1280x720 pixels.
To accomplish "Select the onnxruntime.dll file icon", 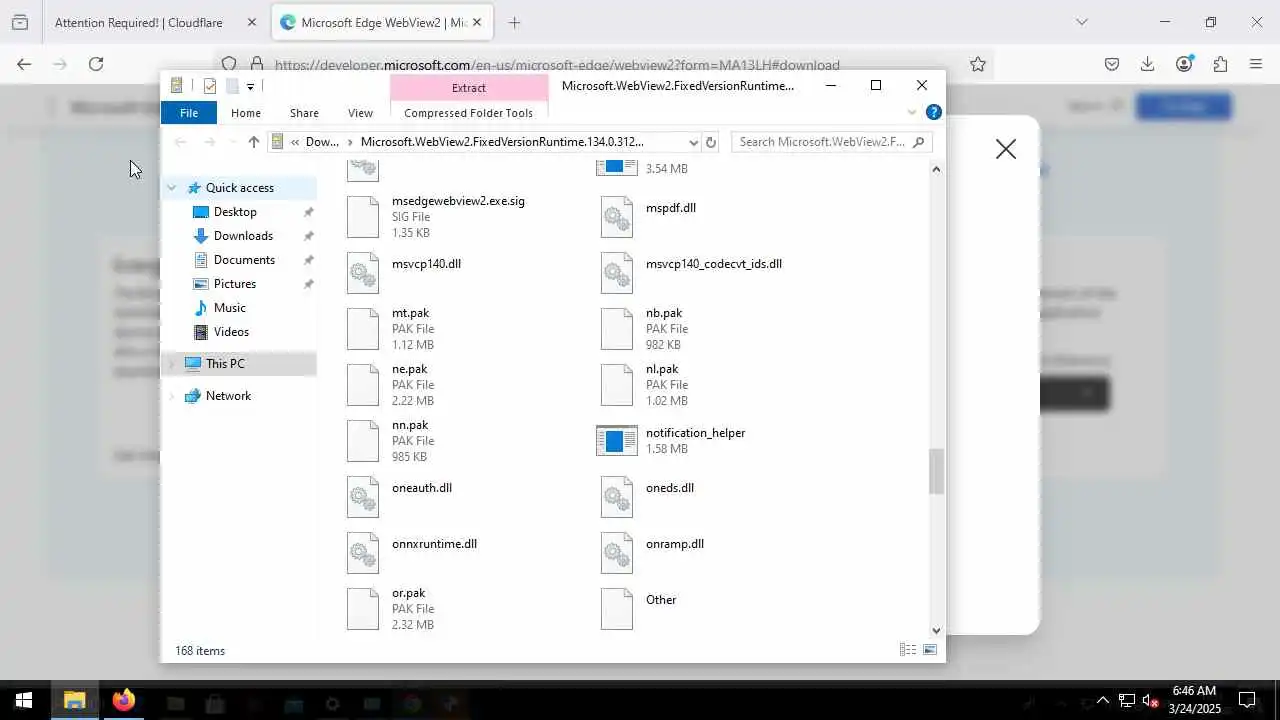I will (x=363, y=553).
